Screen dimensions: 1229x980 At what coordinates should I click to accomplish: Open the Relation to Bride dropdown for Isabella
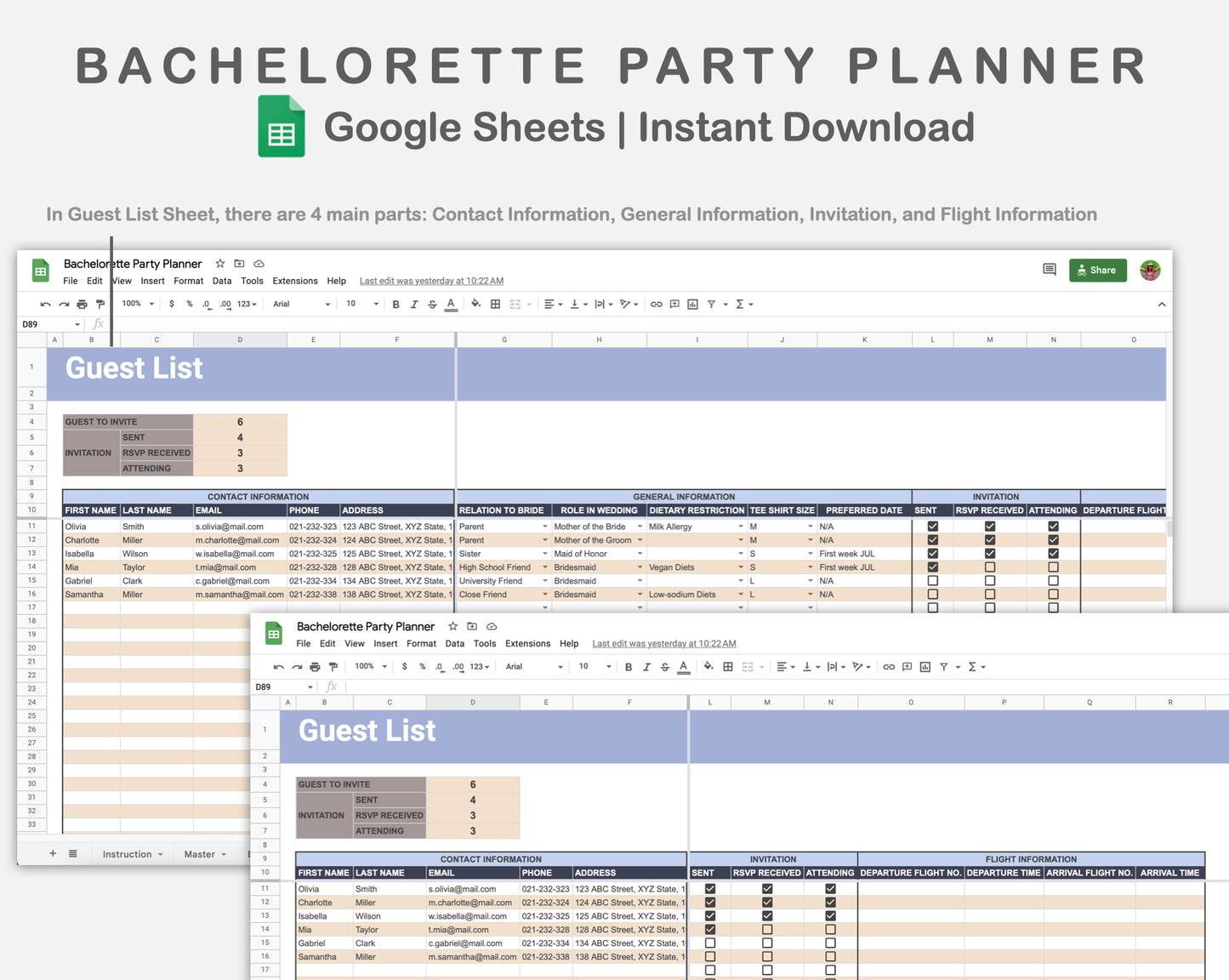[544, 553]
